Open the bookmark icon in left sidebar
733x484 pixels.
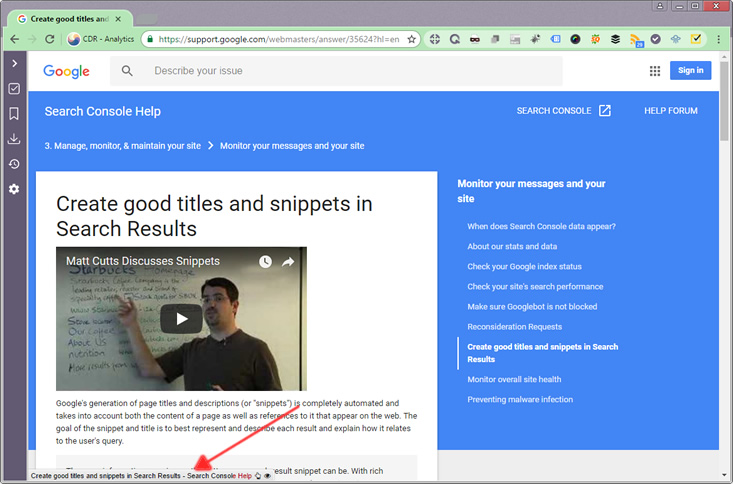pos(14,113)
